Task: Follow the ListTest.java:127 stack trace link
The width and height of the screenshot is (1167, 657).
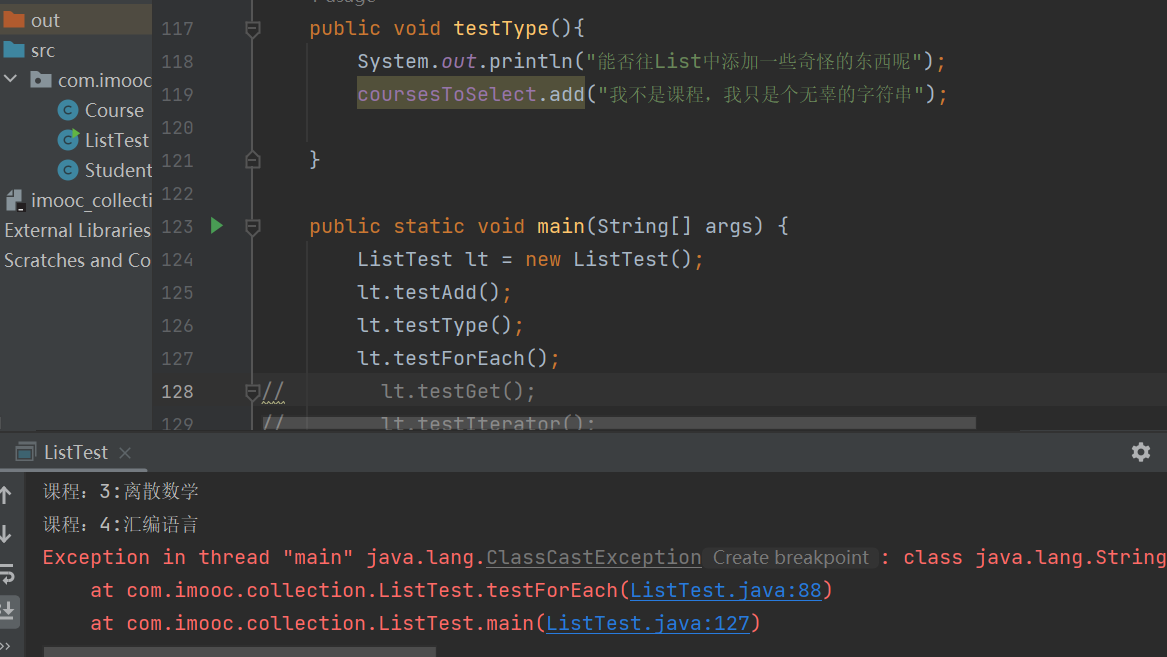Action: (647, 623)
